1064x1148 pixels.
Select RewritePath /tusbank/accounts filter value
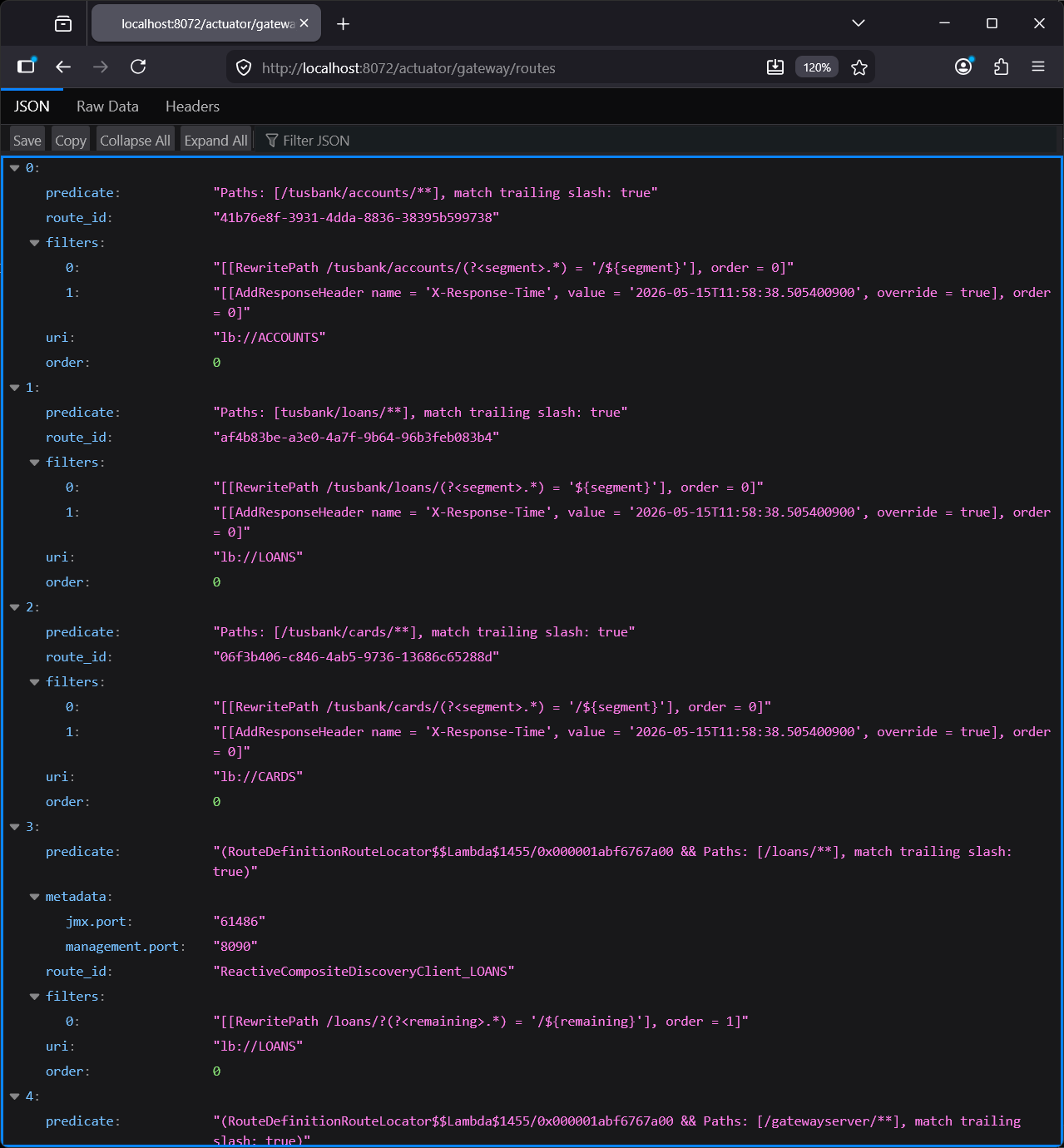pos(503,268)
